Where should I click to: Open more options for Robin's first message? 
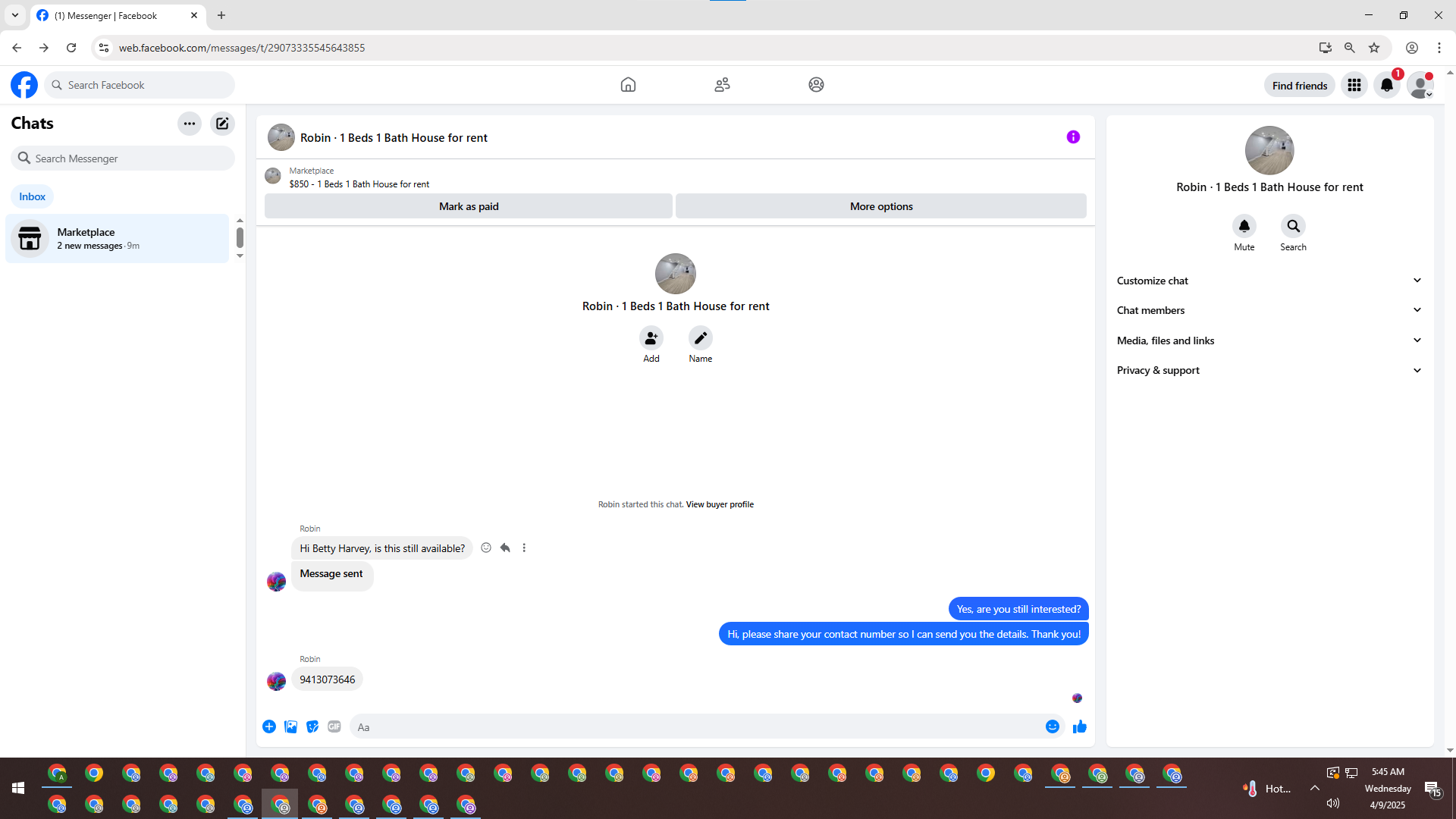524,548
